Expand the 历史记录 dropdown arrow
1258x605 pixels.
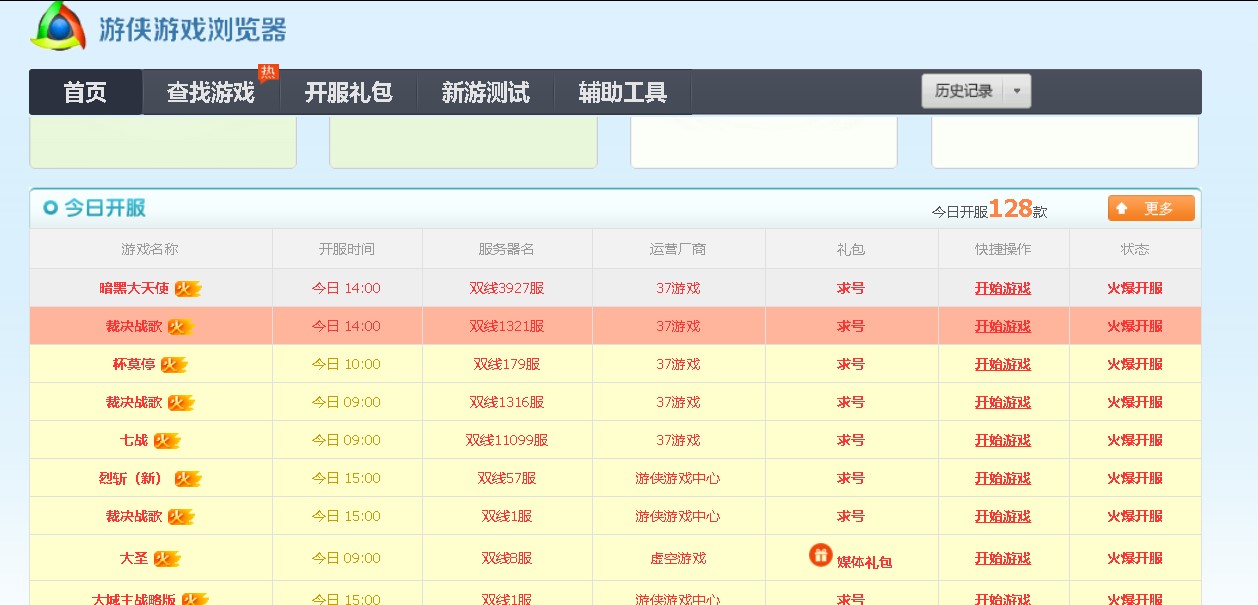click(1017, 91)
